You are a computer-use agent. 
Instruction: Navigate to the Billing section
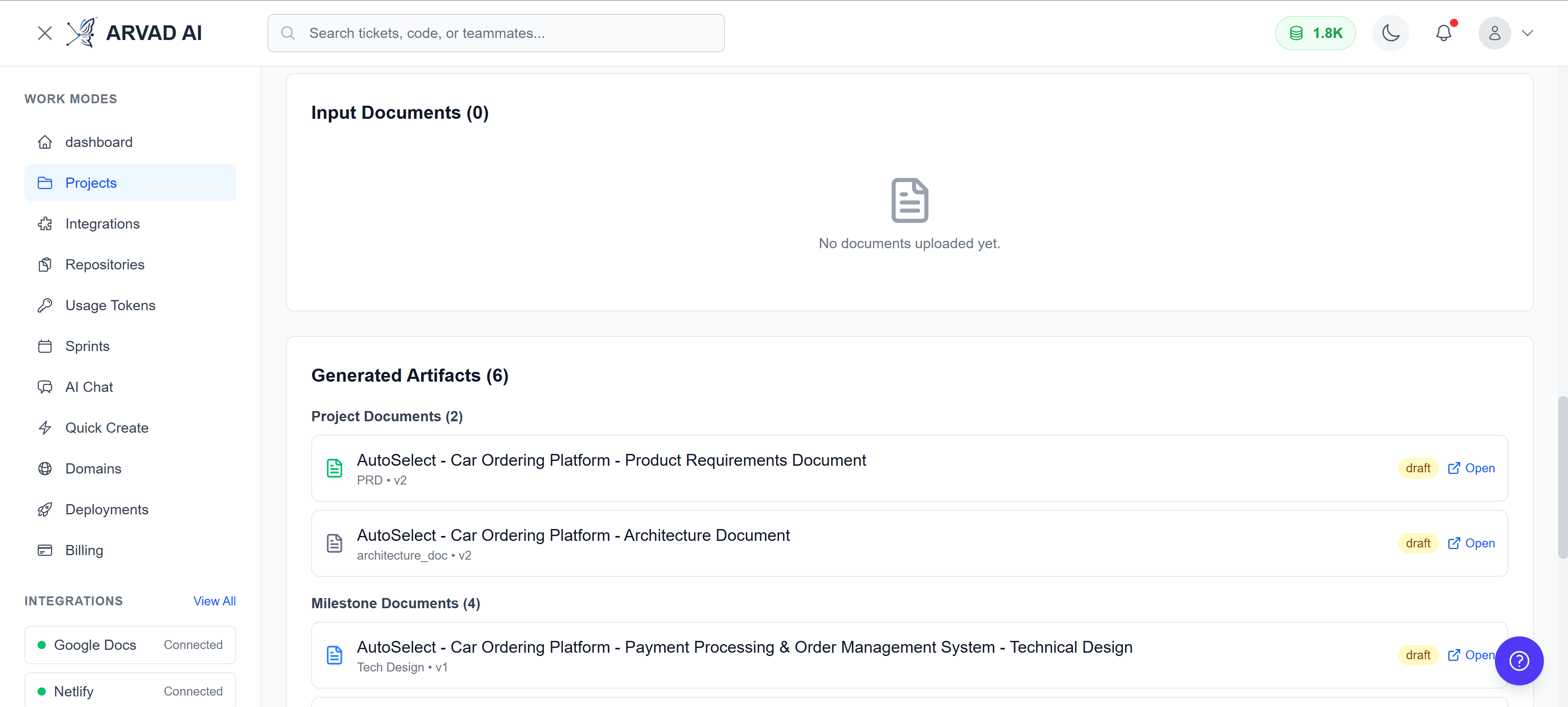pyautogui.click(x=84, y=550)
